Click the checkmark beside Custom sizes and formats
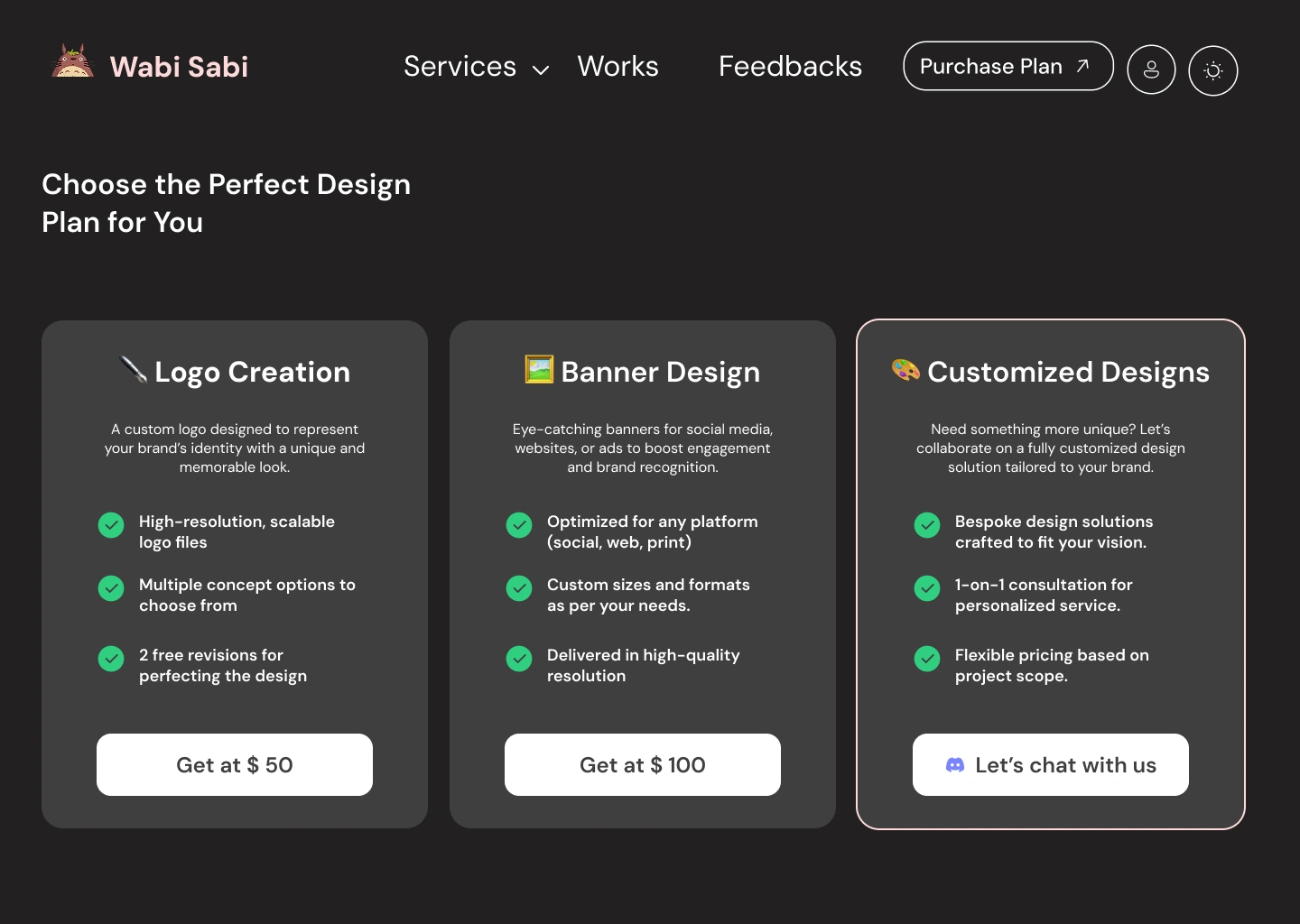Viewport: 1300px width, 924px height. pyautogui.click(x=519, y=588)
